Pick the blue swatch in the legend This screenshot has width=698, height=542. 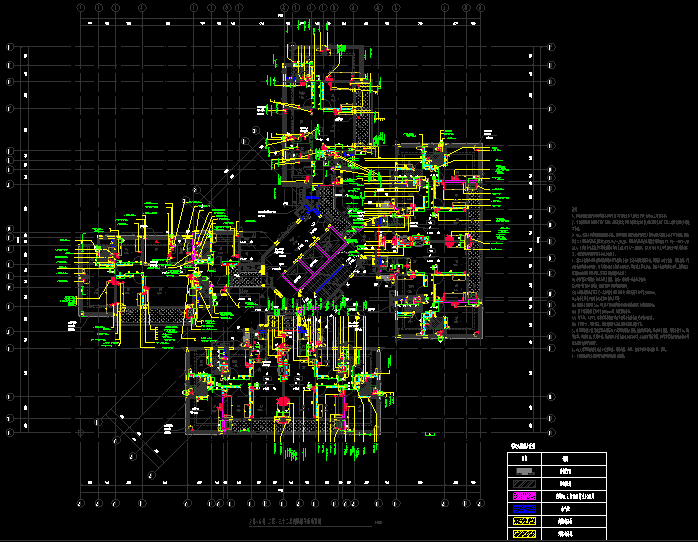tap(525, 509)
